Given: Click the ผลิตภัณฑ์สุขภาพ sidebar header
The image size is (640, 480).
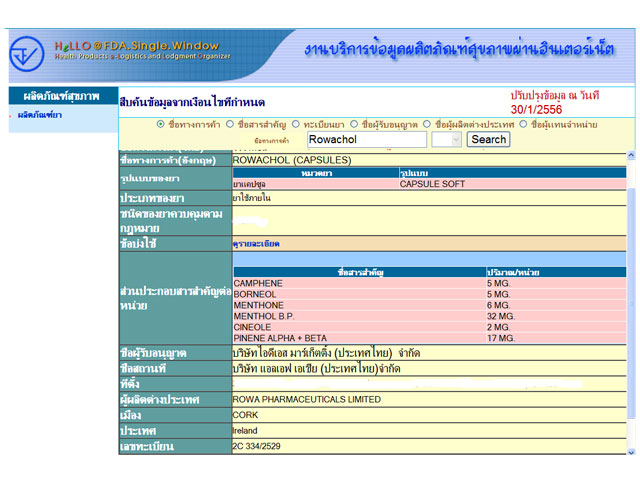Looking at the screenshot, I should [62, 96].
